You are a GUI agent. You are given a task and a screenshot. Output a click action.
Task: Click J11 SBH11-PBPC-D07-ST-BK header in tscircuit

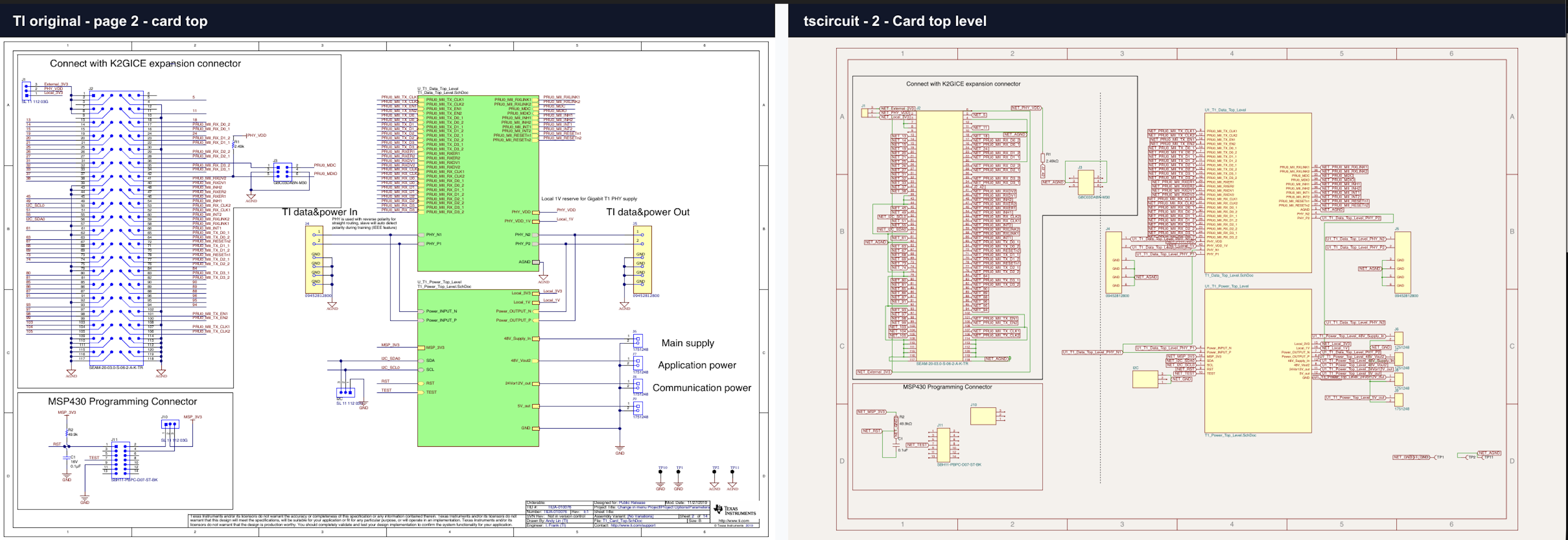943,445
